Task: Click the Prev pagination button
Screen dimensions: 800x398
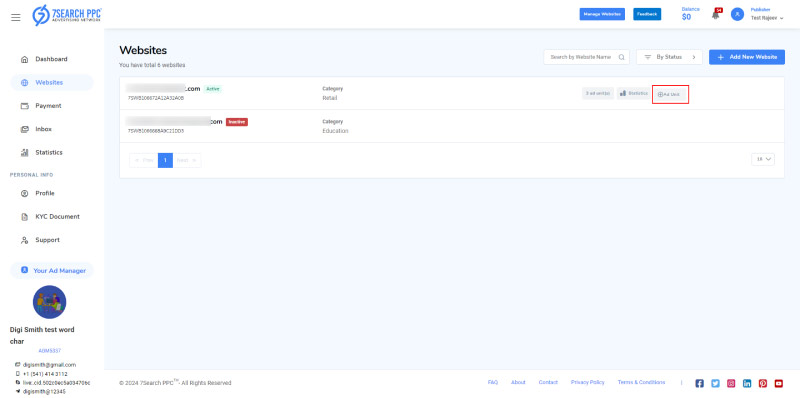Action: (143, 160)
